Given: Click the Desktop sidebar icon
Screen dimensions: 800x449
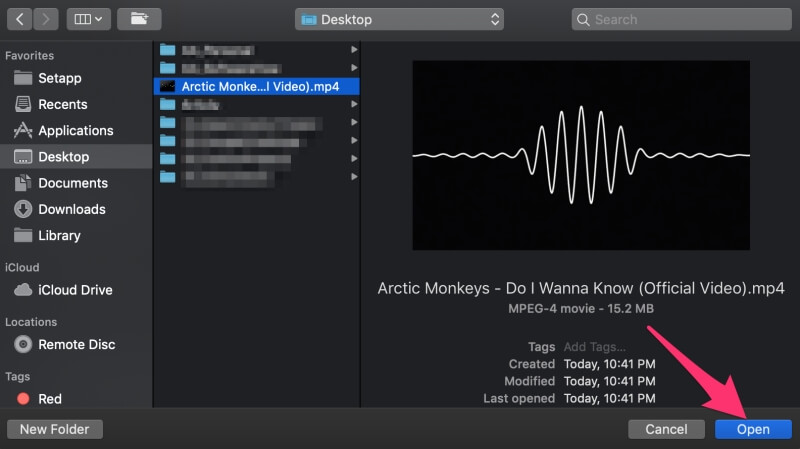Looking at the screenshot, I should click(23, 157).
